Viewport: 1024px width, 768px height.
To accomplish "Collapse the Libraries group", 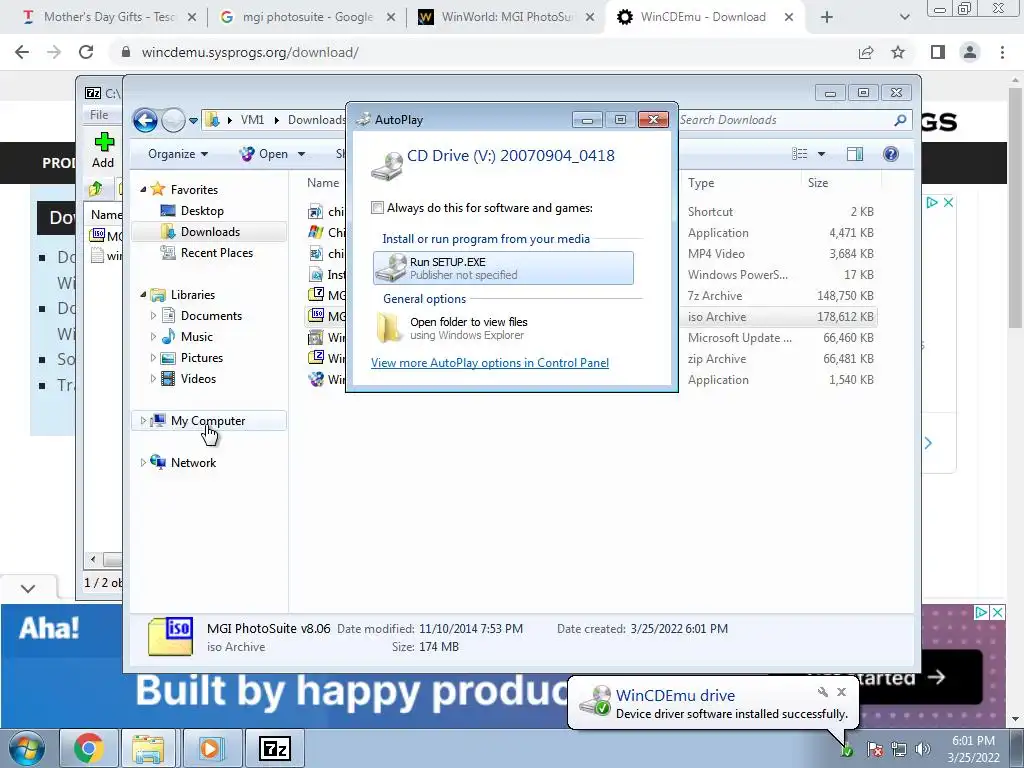I will click(x=143, y=295).
